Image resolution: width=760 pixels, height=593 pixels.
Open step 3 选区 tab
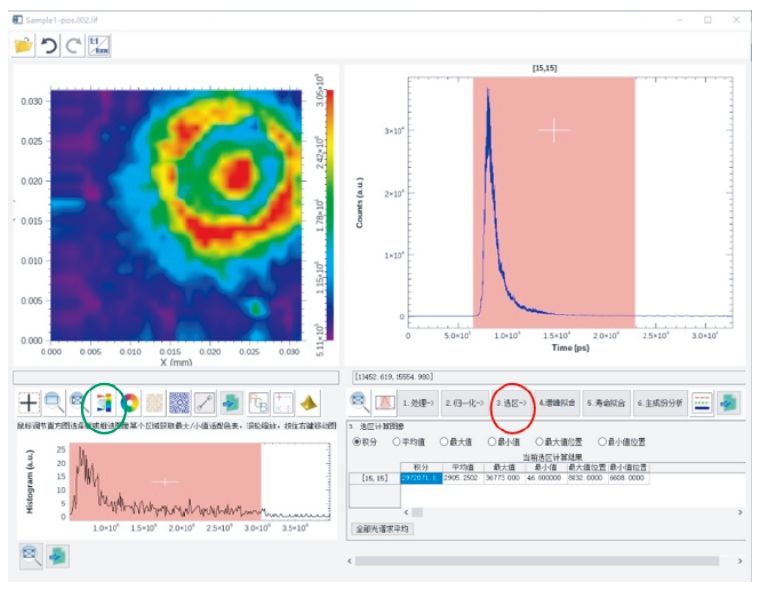[x=509, y=403]
